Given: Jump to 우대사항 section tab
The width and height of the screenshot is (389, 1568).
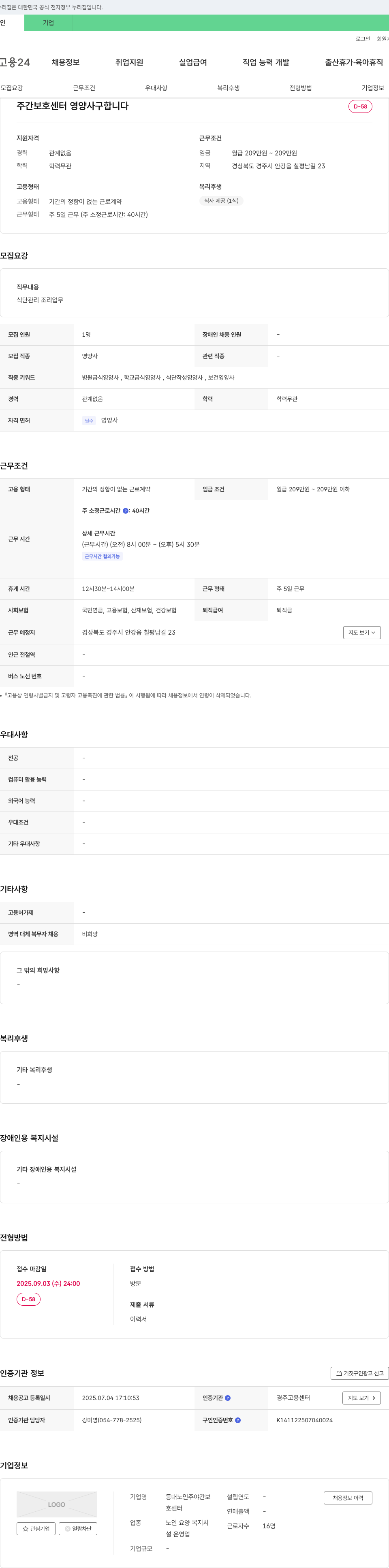Looking at the screenshot, I should pos(156,88).
